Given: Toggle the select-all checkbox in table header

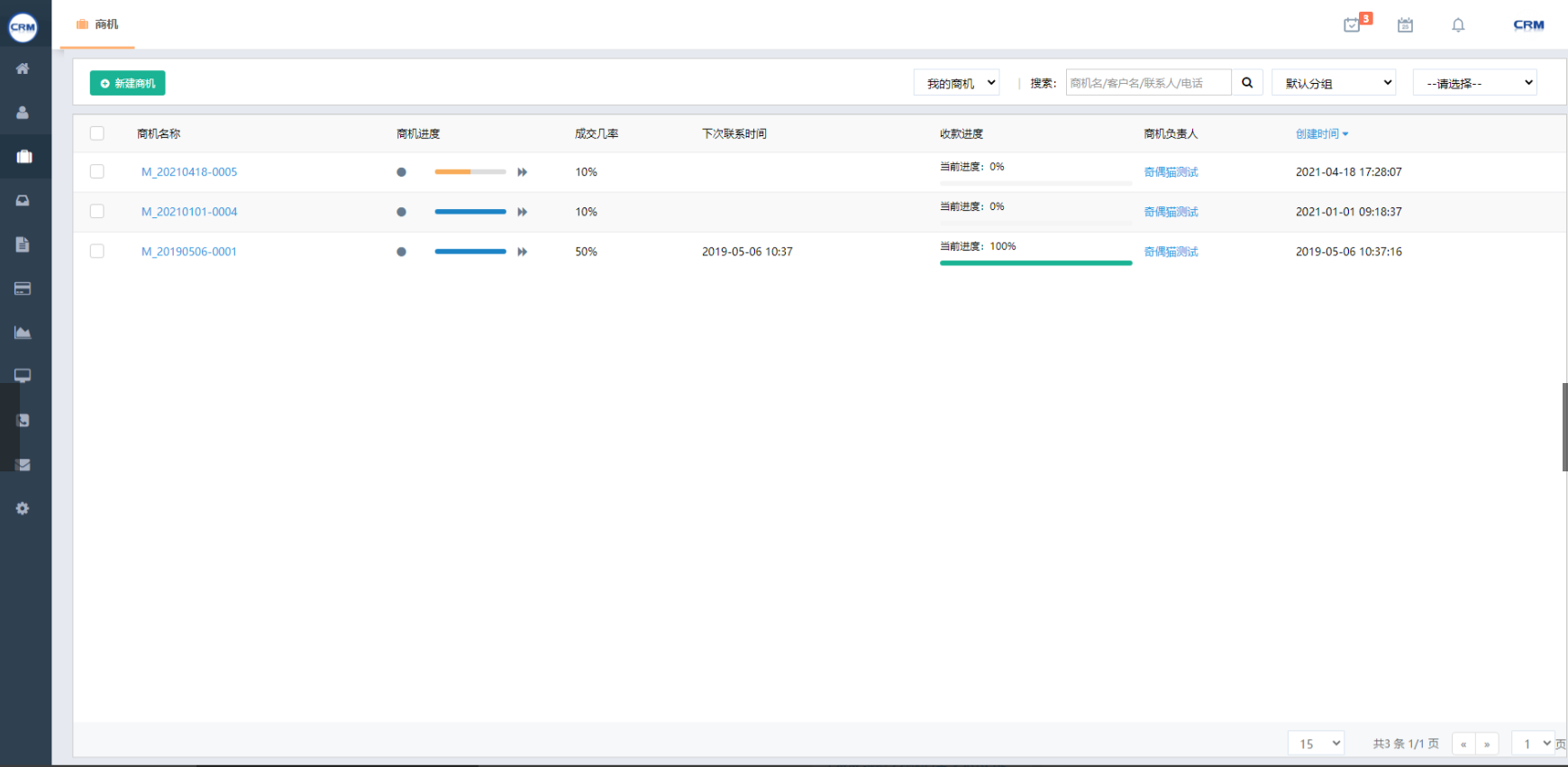Looking at the screenshot, I should coord(97,133).
